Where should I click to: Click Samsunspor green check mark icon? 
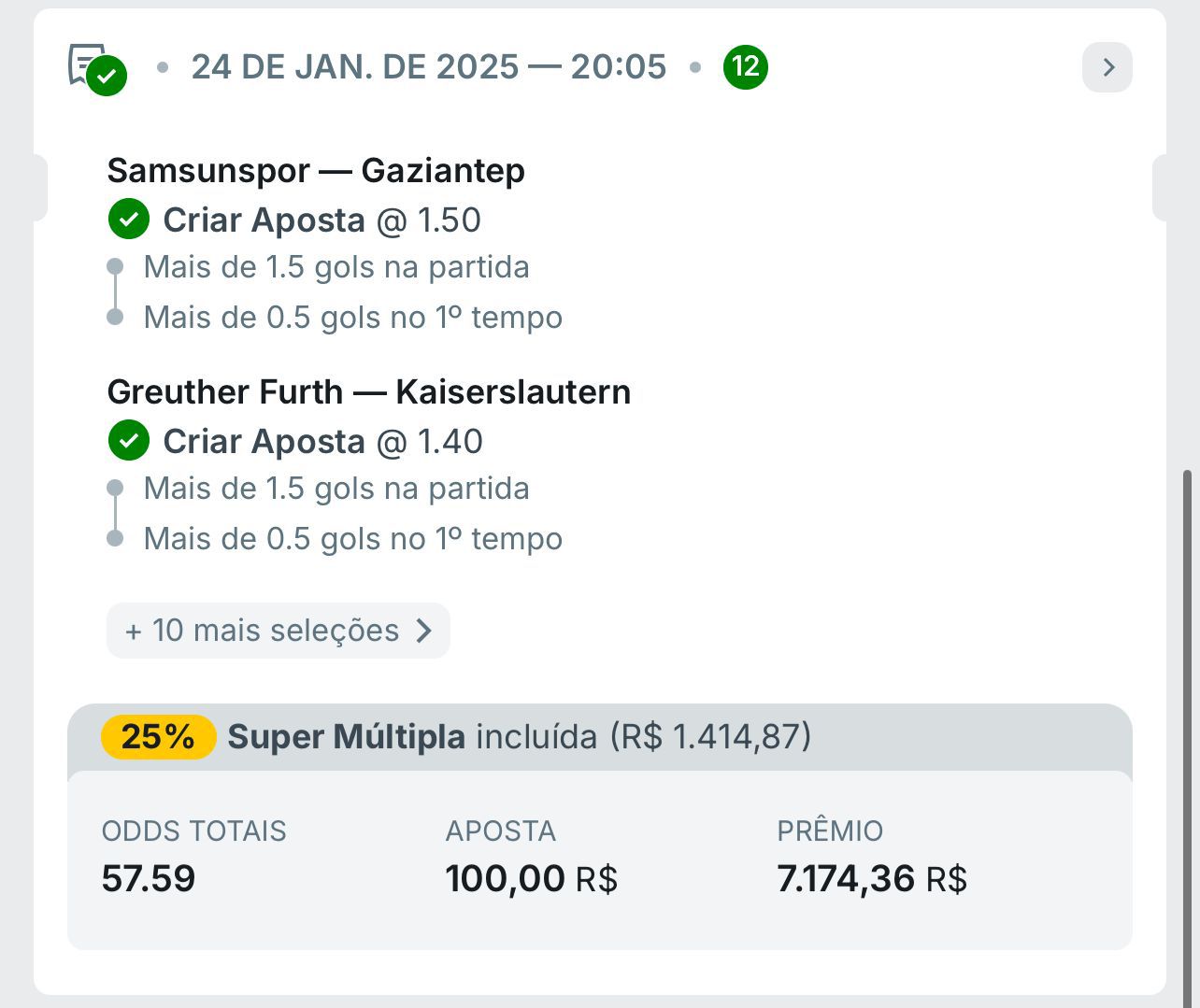(x=129, y=220)
